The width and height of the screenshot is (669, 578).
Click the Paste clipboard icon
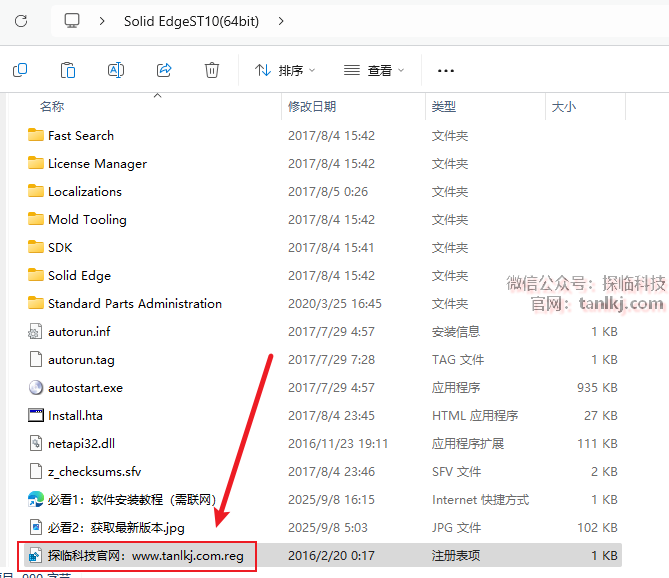tap(68, 70)
